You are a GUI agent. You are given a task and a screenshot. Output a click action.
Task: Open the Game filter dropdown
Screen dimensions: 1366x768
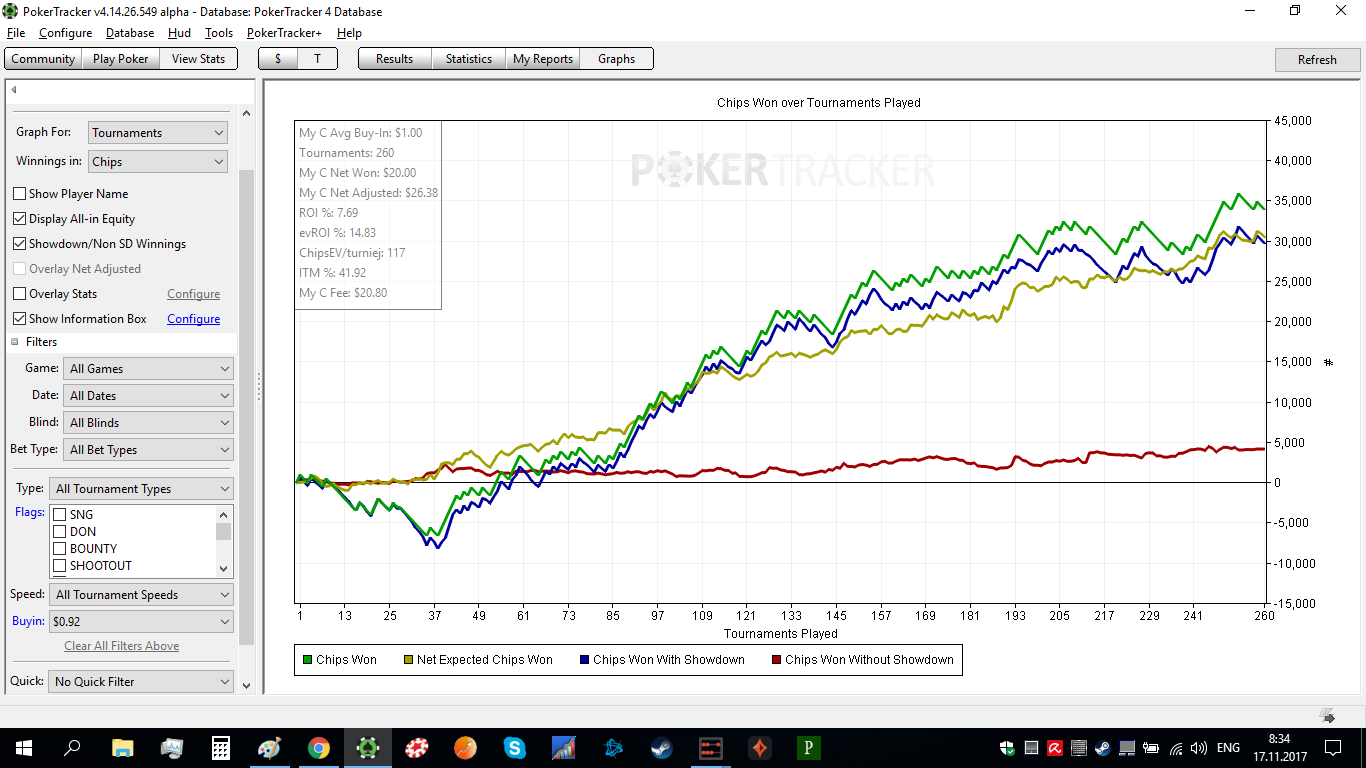pos(148,369)
